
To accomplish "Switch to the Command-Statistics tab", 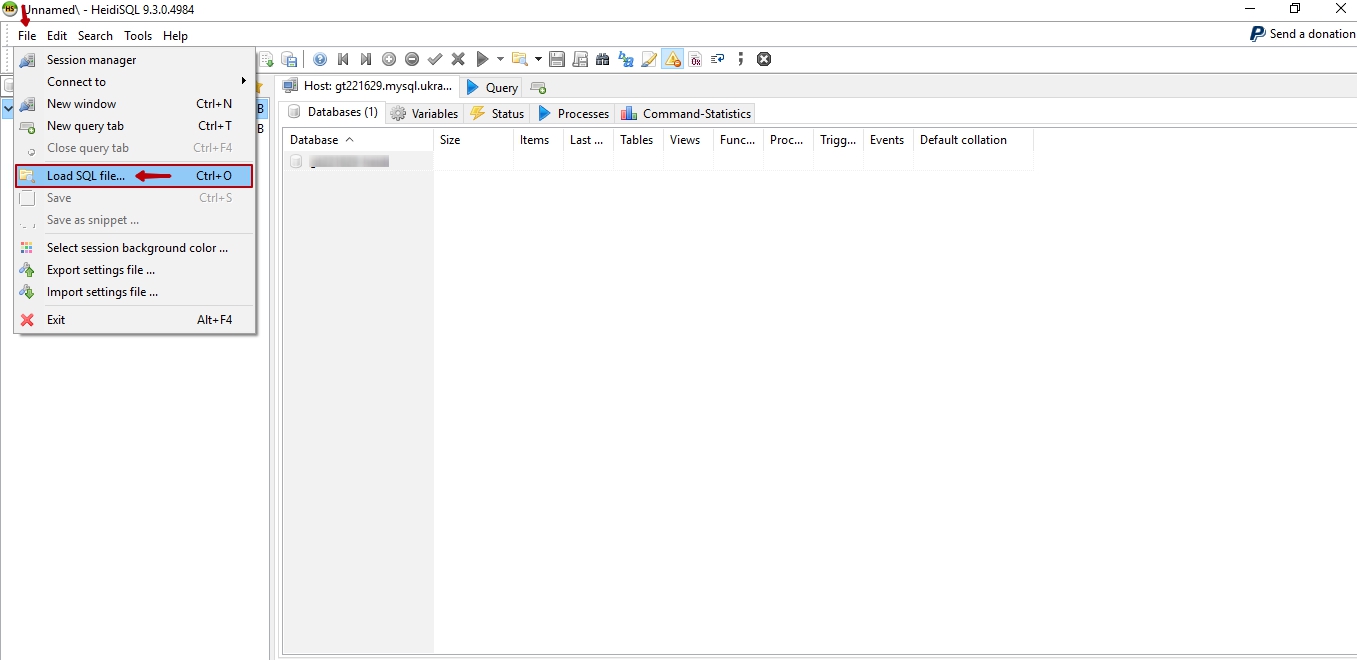I will click(x=686, y=114).
